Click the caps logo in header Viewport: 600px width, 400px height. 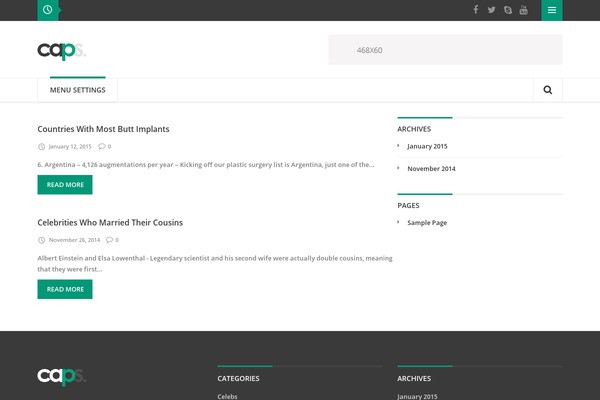62,51
